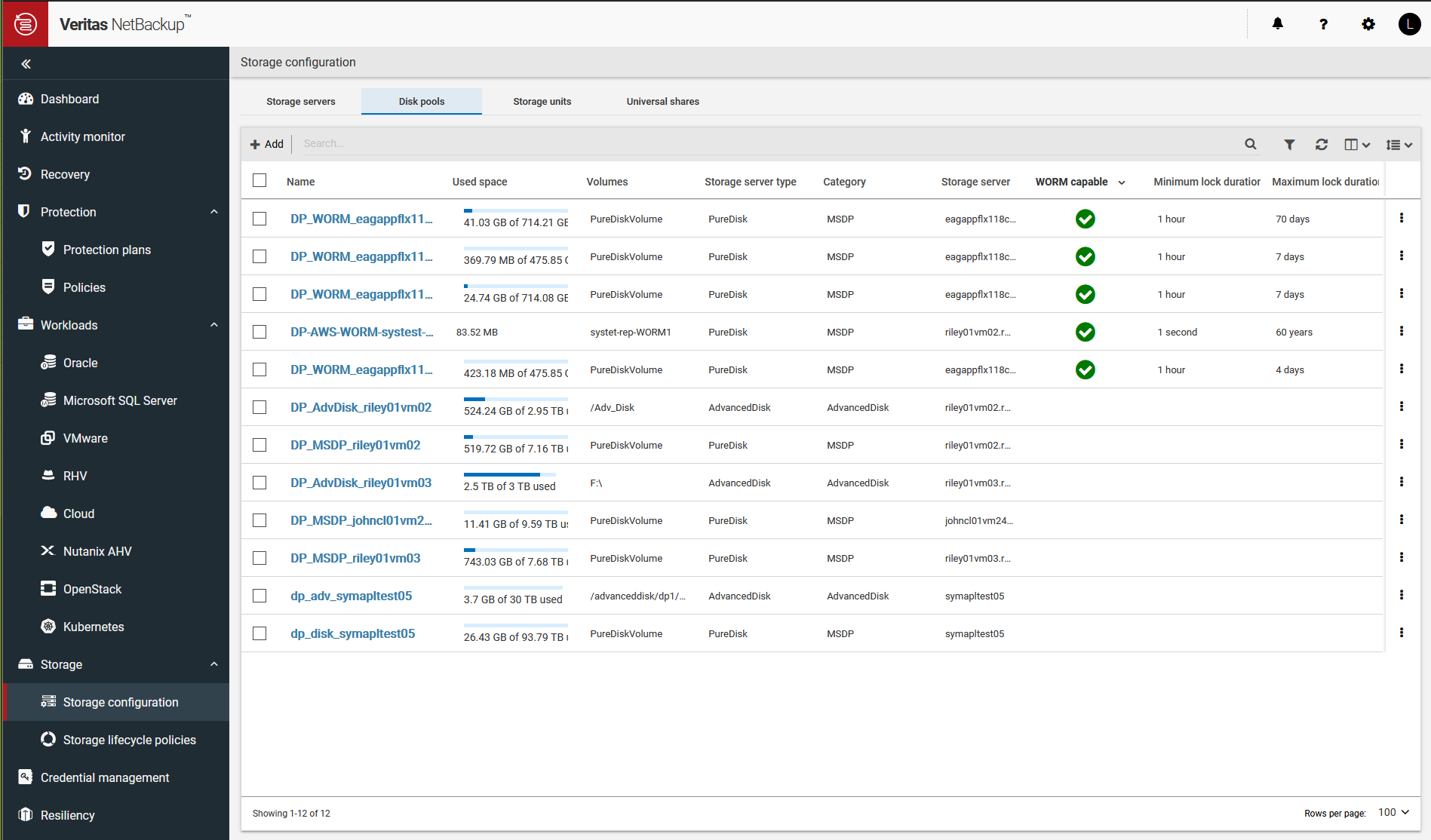This screenshot has width=1431, height=840.
Task: Open the Rows per page dropdown
Action: tap(1392, 812)
